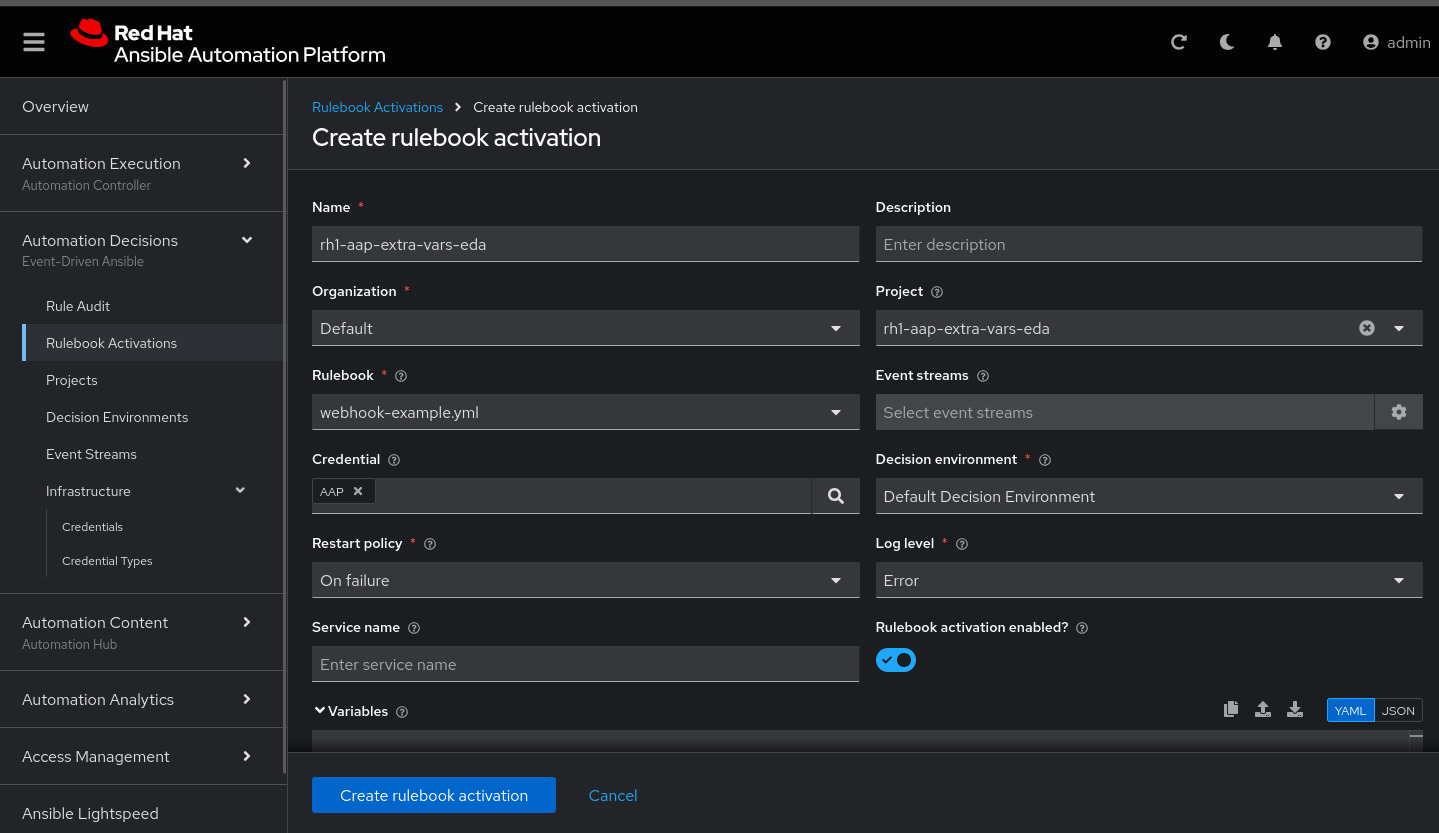Click the download variables icon
The image size is (1439, 833).
(1295, 709)
